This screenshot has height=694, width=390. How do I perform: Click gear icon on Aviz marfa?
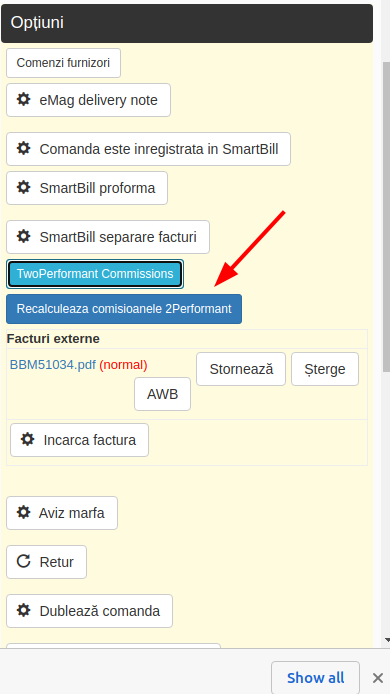click(23, 513)
